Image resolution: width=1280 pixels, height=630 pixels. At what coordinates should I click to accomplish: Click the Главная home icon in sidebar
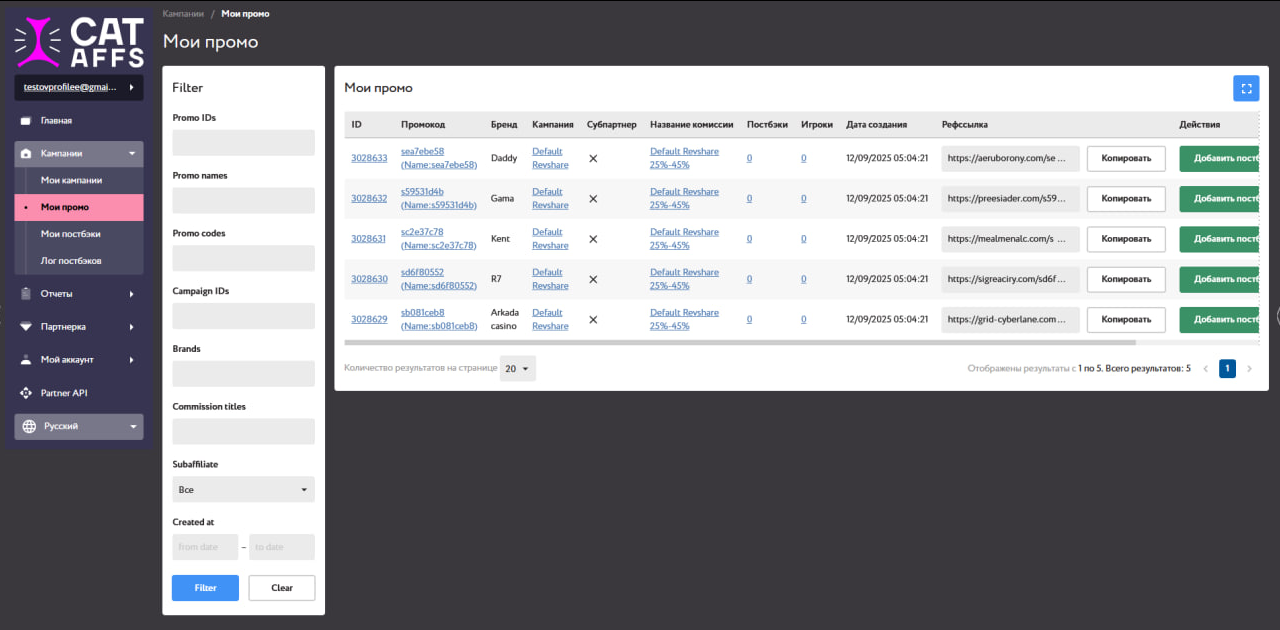tap(26, 121)
